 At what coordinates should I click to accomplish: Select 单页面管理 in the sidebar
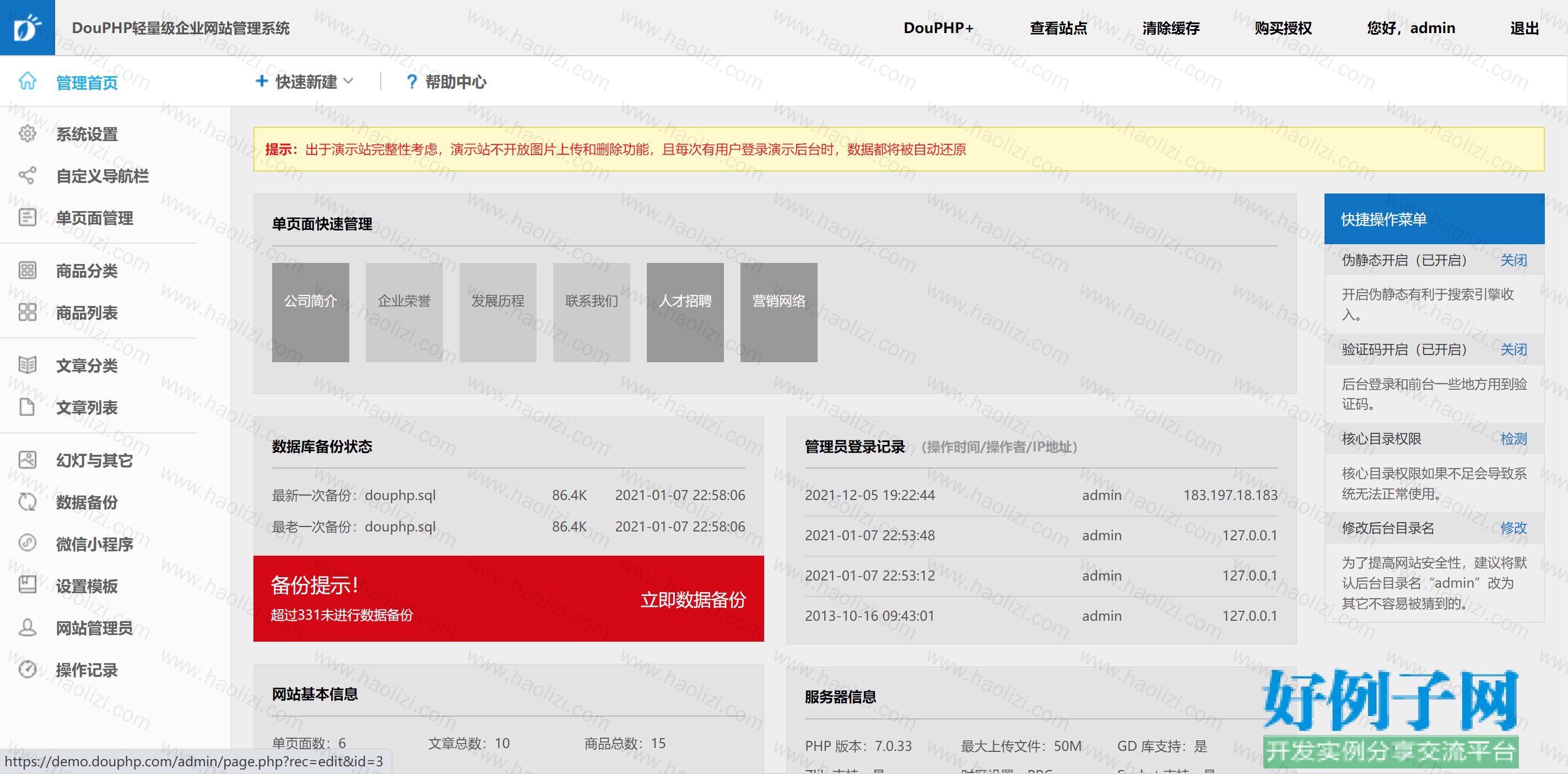(x=94, y=218)
